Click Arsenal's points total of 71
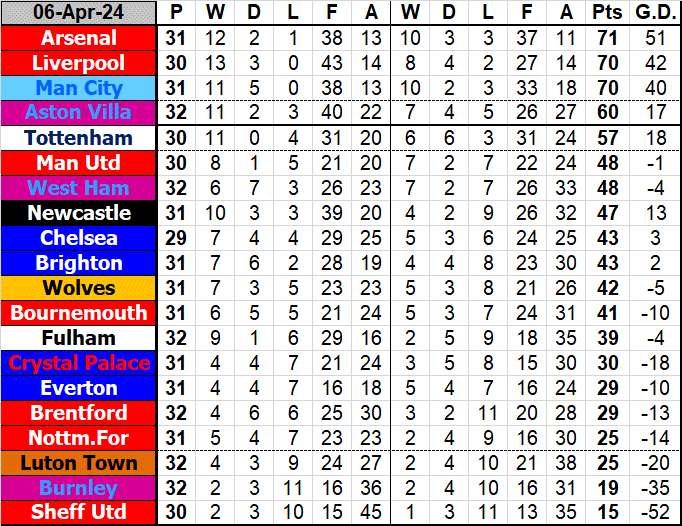 (606, 38)
